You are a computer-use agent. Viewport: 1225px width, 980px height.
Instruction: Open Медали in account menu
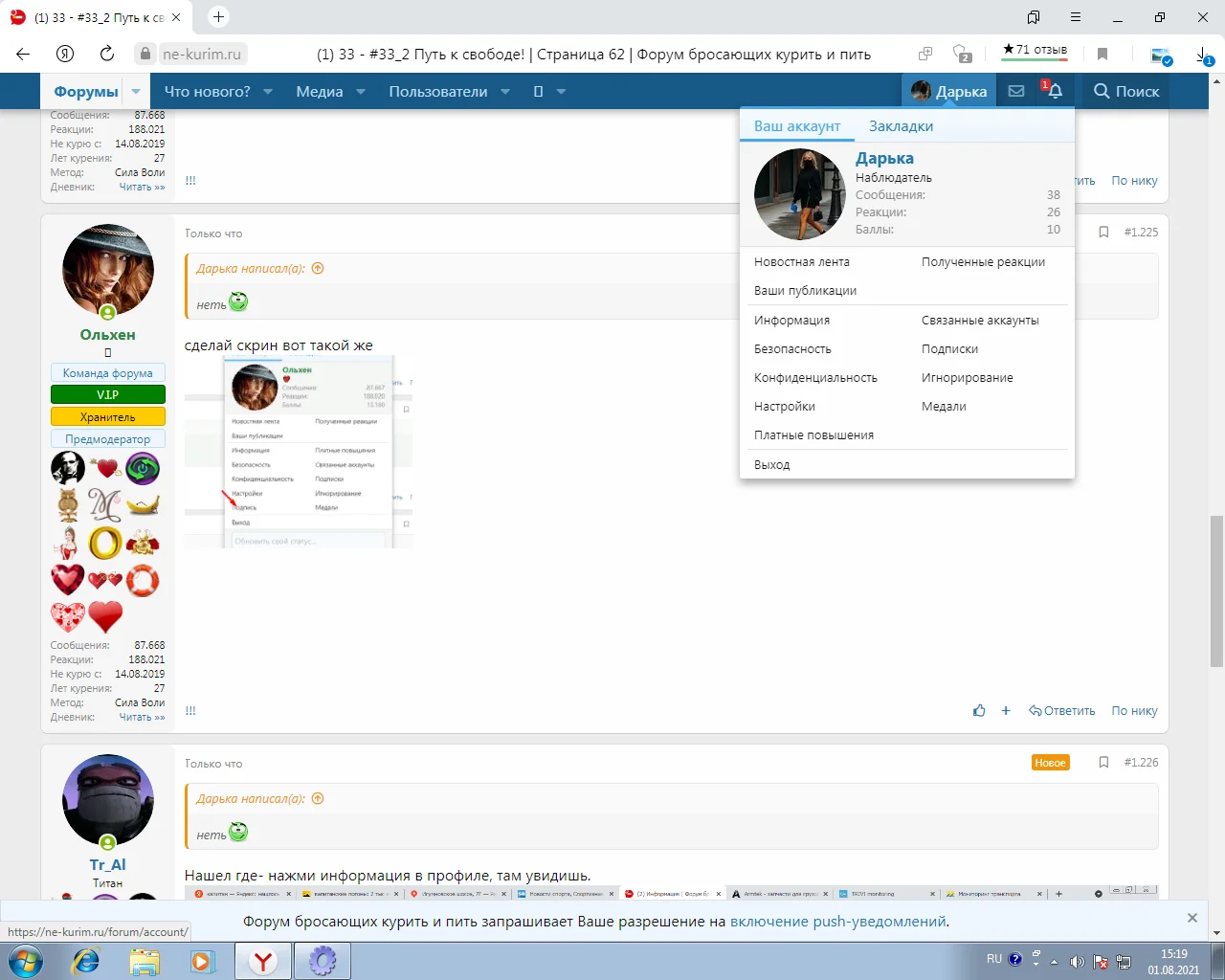coord(944,407)
